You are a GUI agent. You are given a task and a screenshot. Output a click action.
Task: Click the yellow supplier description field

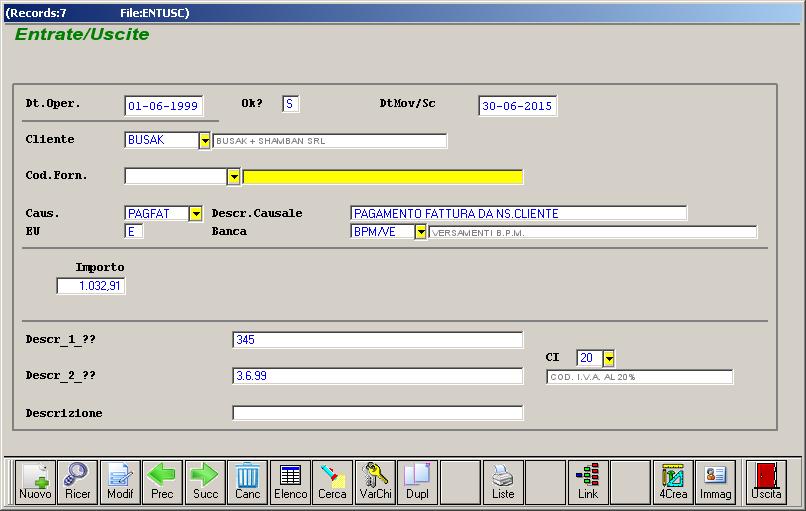point(383,177)
